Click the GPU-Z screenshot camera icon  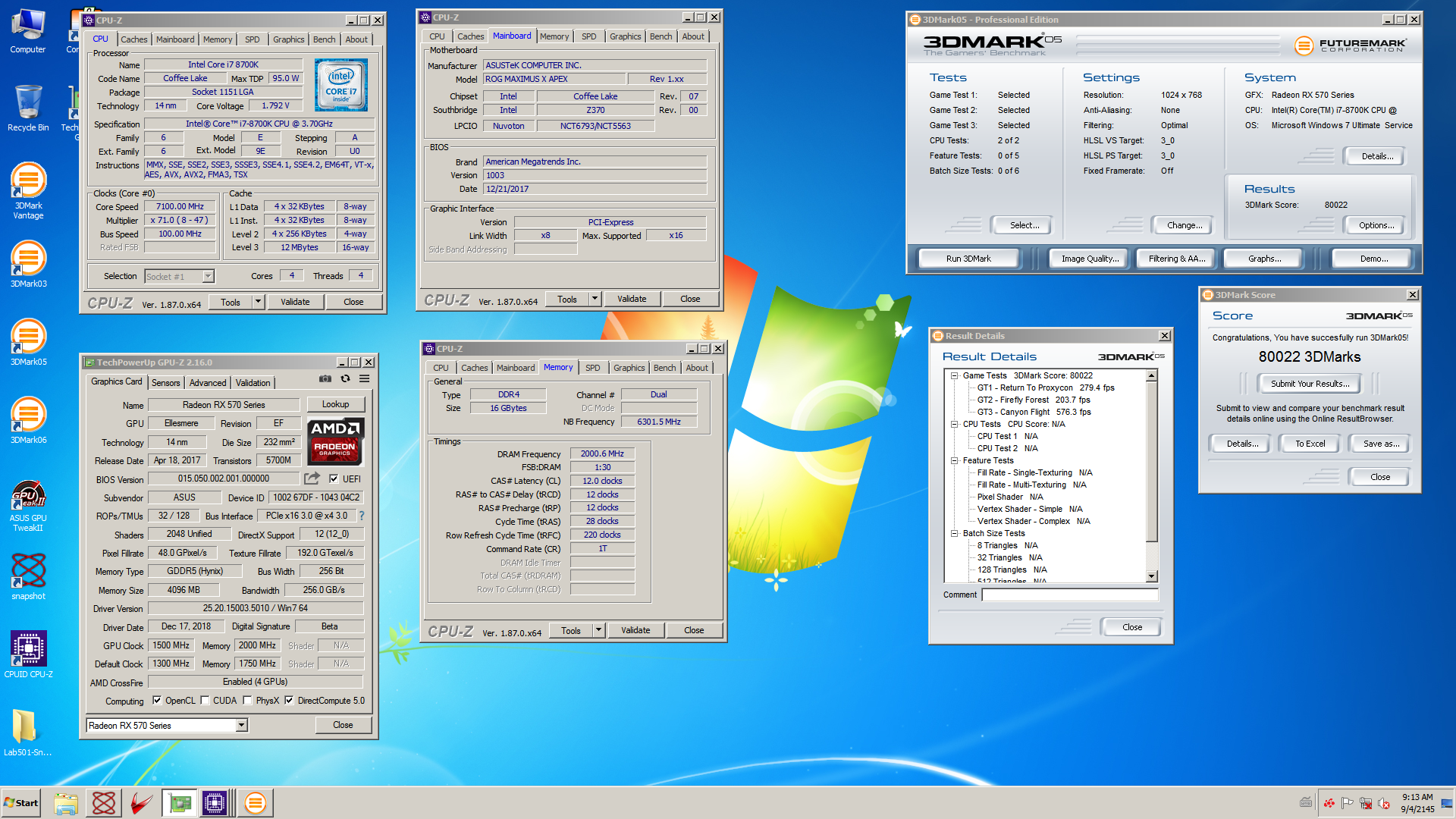pyautogui.click(x=325, y=378)
